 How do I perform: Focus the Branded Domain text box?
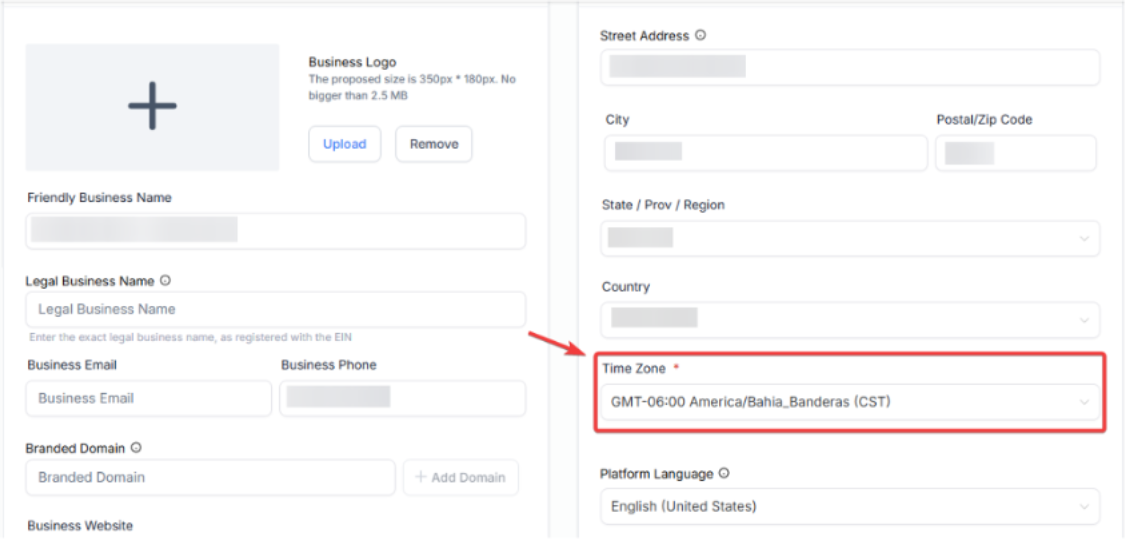click(x=210, y=478)
